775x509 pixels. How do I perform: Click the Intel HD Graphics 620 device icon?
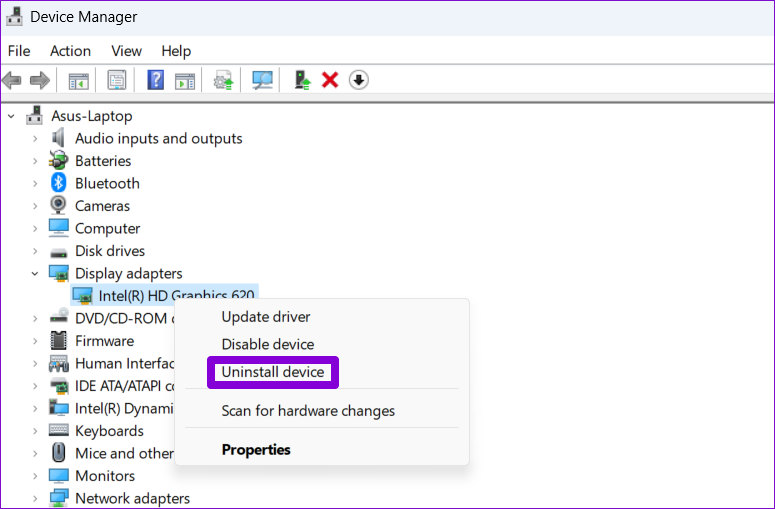[82, 296]
